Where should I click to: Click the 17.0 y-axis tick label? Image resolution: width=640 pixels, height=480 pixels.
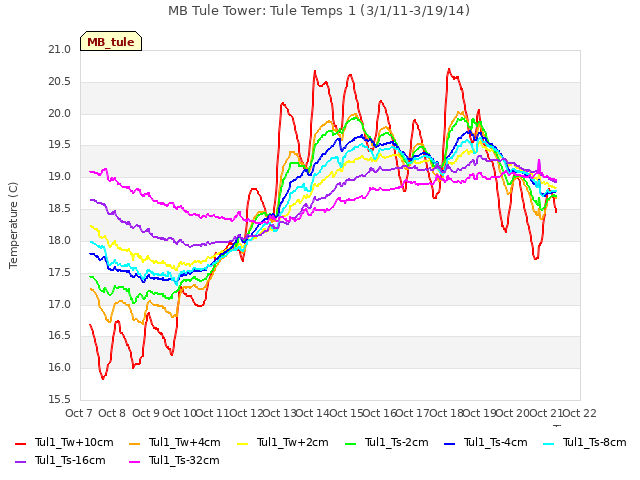(x=60, y=304)
